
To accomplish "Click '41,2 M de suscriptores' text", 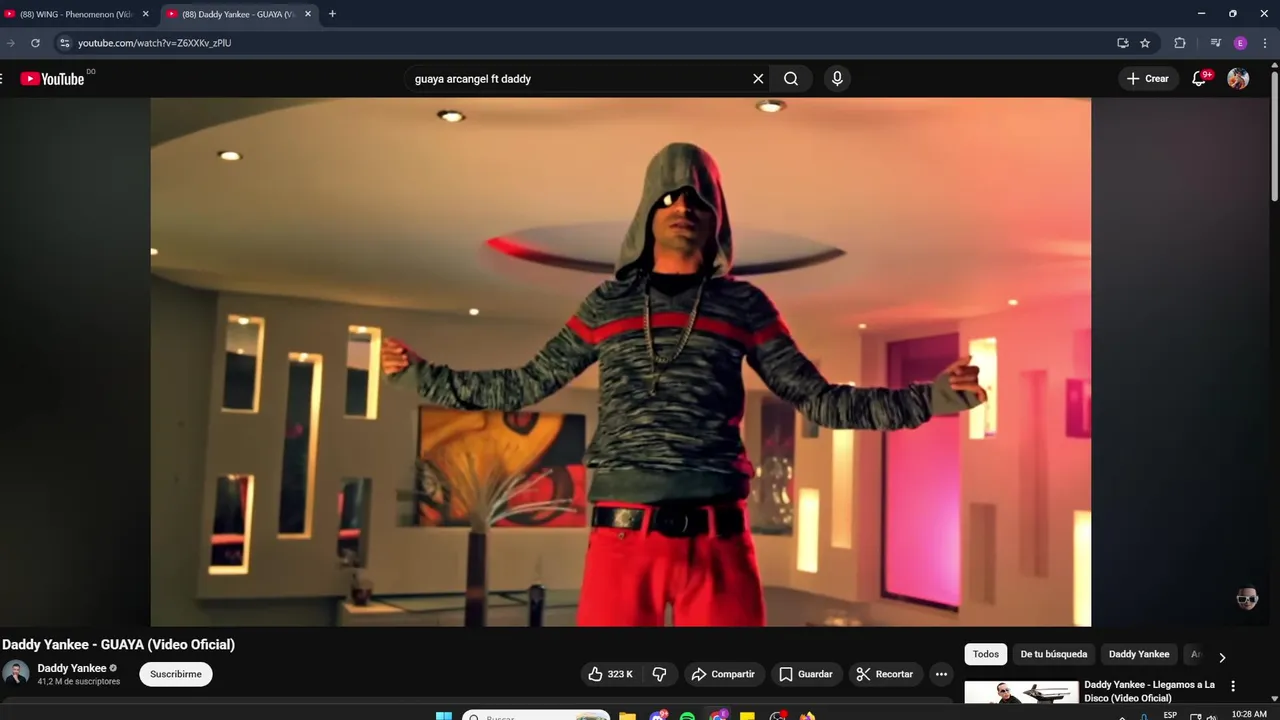I will point(79,682).
